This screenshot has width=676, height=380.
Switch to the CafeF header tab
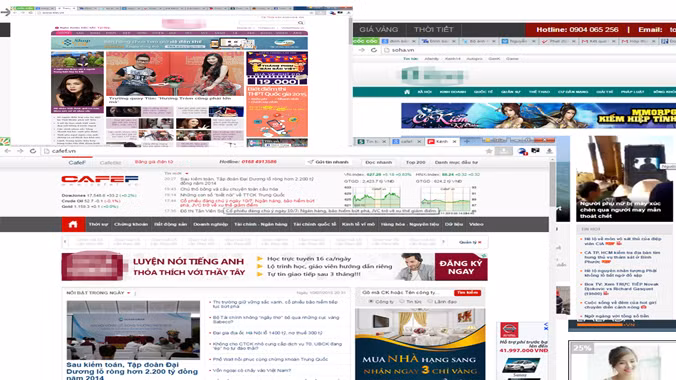[77, 163]
